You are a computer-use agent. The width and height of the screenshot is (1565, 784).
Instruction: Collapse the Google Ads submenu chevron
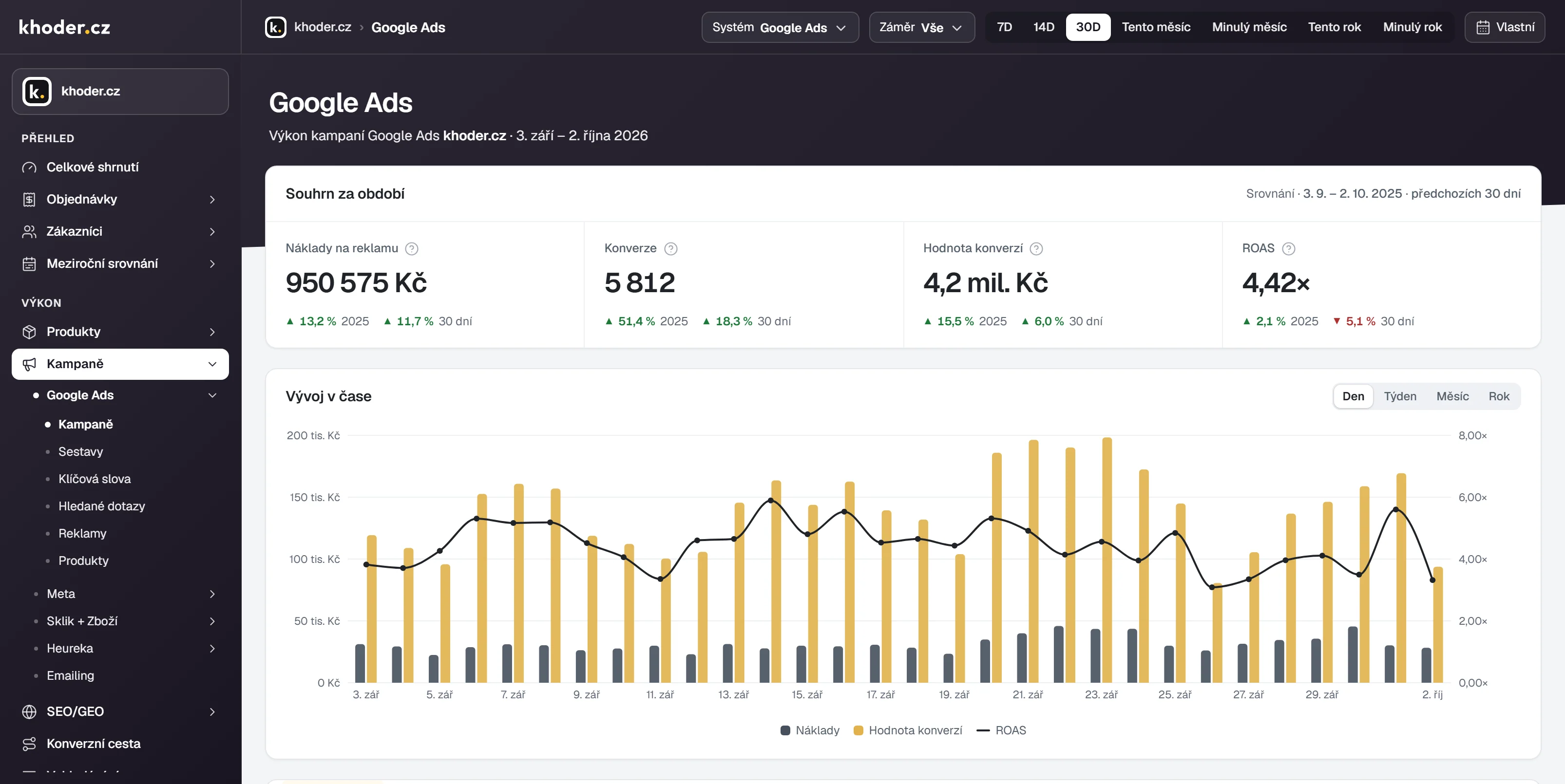[x=212, y=395]
